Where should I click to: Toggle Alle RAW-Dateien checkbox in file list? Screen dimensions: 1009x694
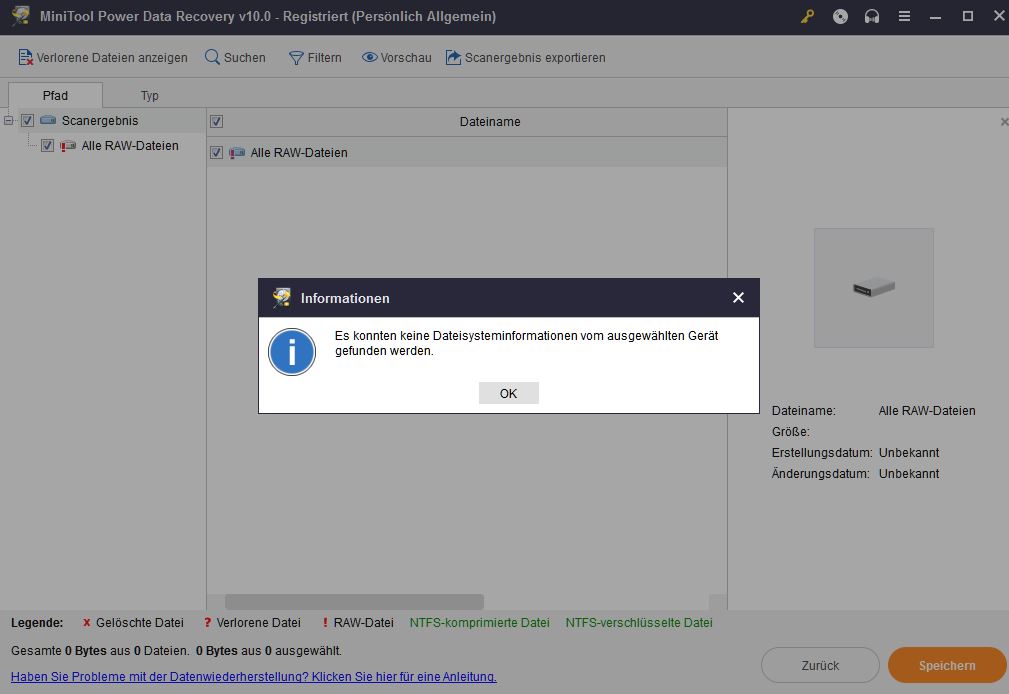(217, 153)
